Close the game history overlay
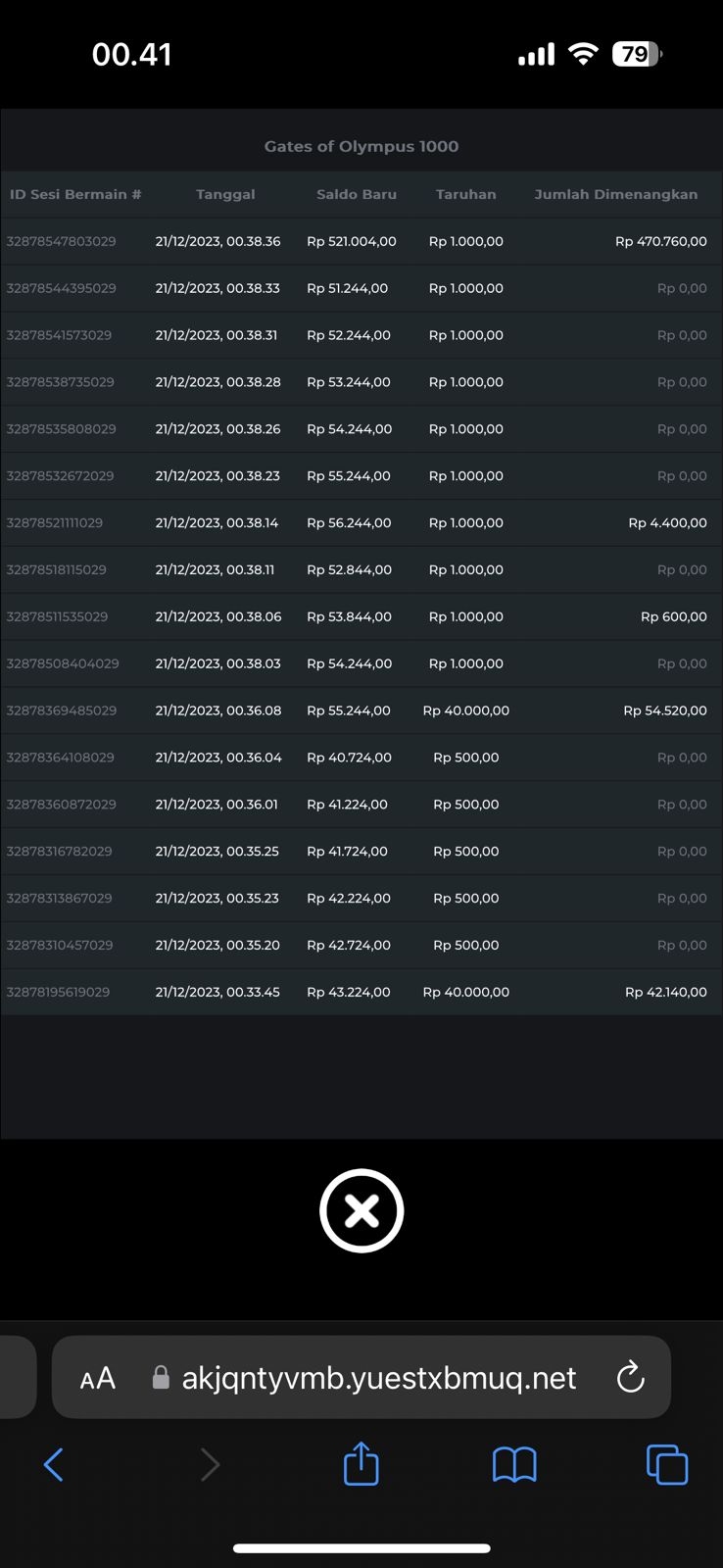723x1568 pixels. (x=361, y=1211)
